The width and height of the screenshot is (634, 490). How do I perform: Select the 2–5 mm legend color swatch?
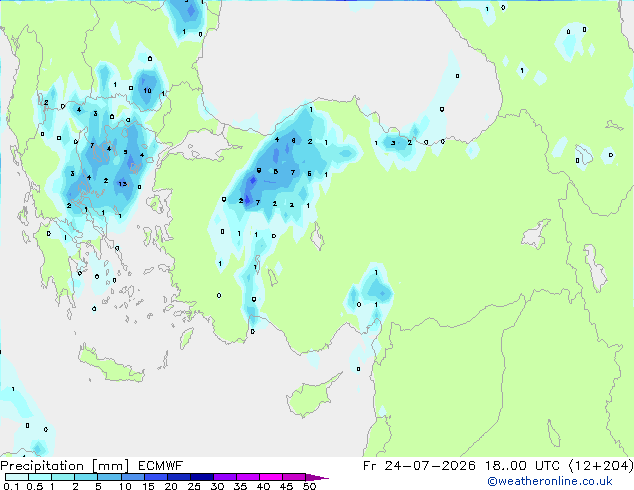[86, 477]
